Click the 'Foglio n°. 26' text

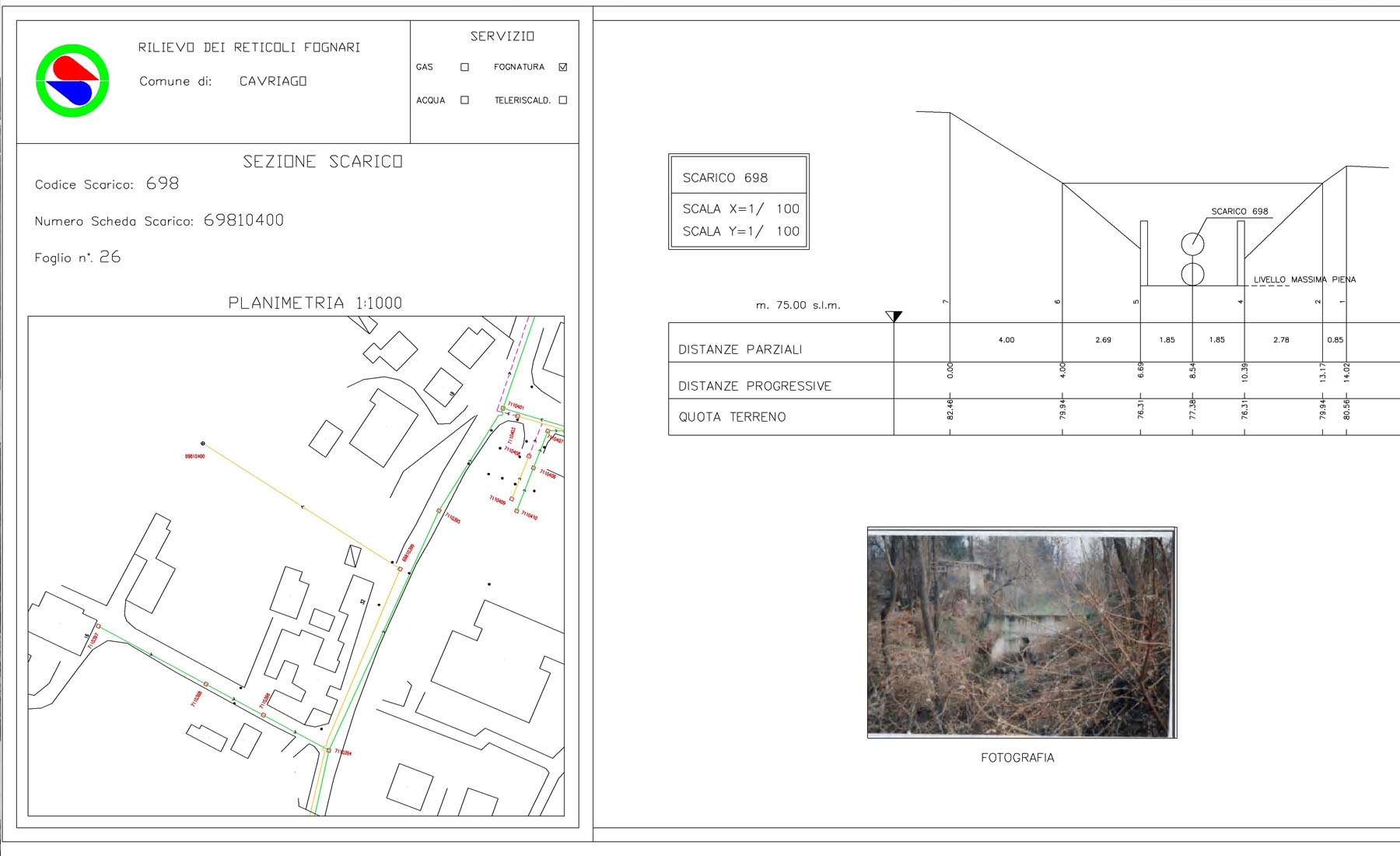click(x=78, y=257)
